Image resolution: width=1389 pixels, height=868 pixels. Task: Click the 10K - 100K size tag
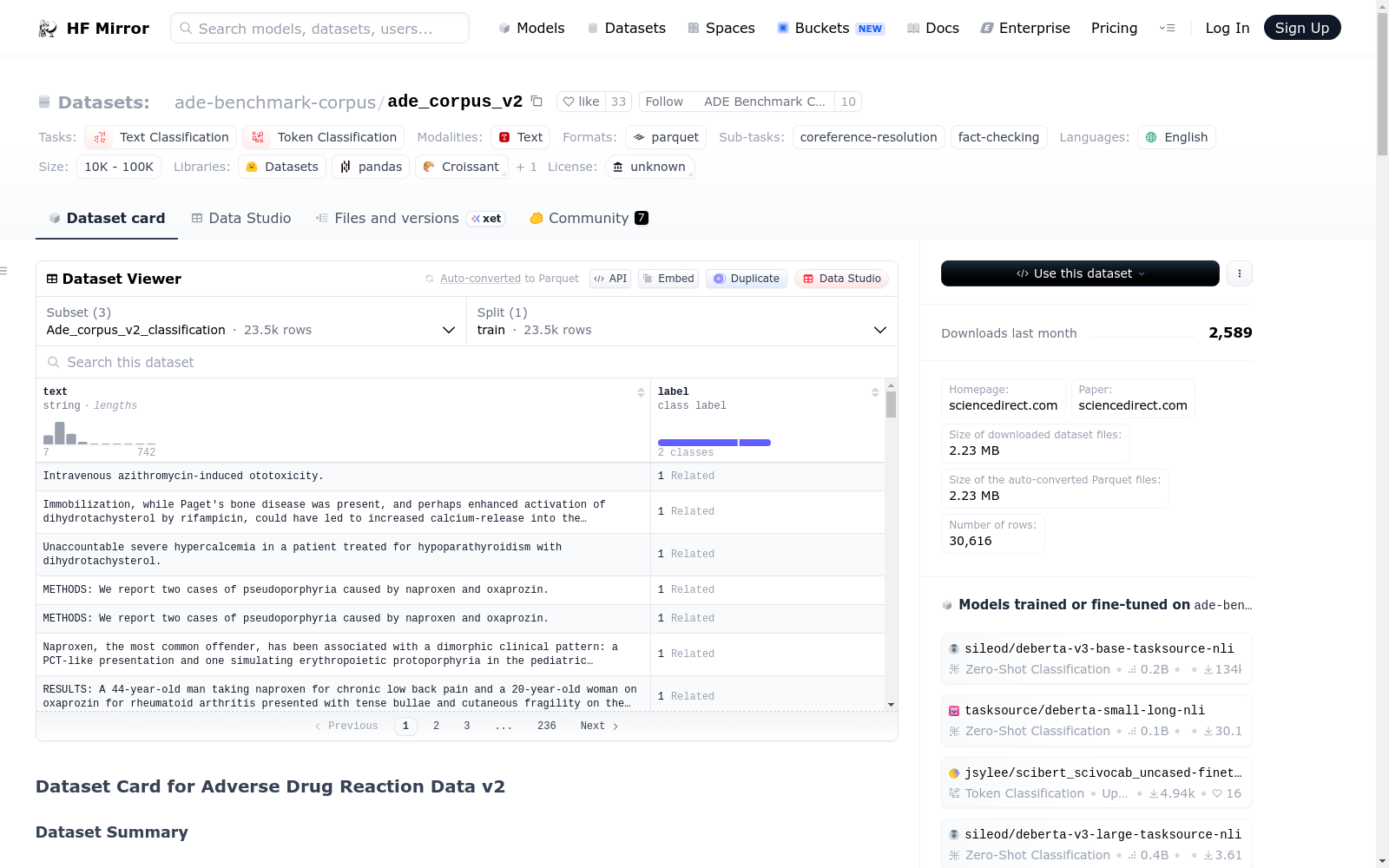(119, 167)
